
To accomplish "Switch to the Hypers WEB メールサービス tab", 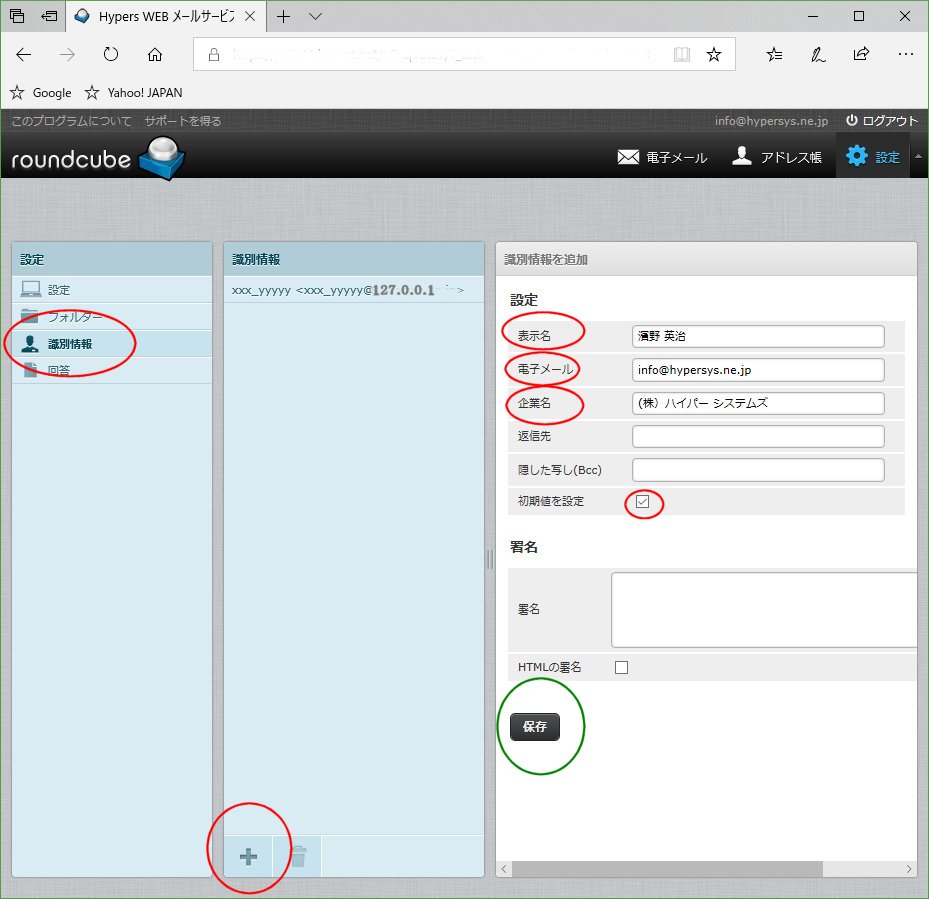I will 160,16.
